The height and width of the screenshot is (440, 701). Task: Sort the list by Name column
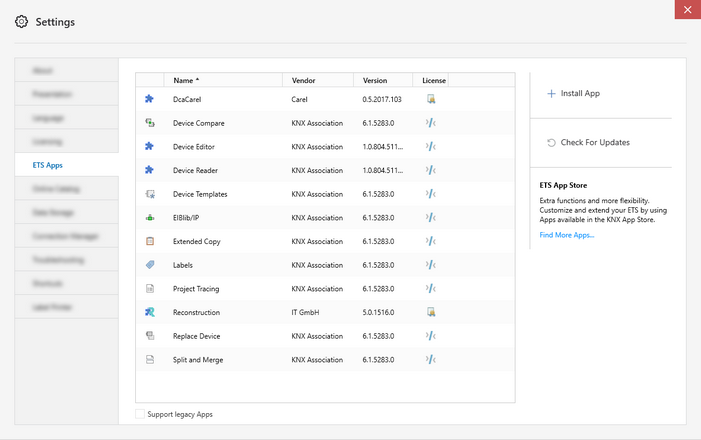(186, 80)
